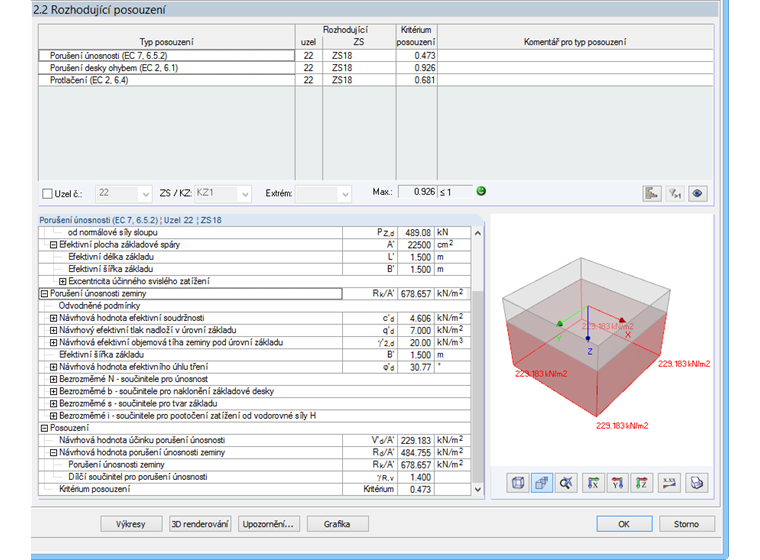Click the value 22500 cm² cell
This screenshot has width=760, height=560.
(x=416, y=245)
